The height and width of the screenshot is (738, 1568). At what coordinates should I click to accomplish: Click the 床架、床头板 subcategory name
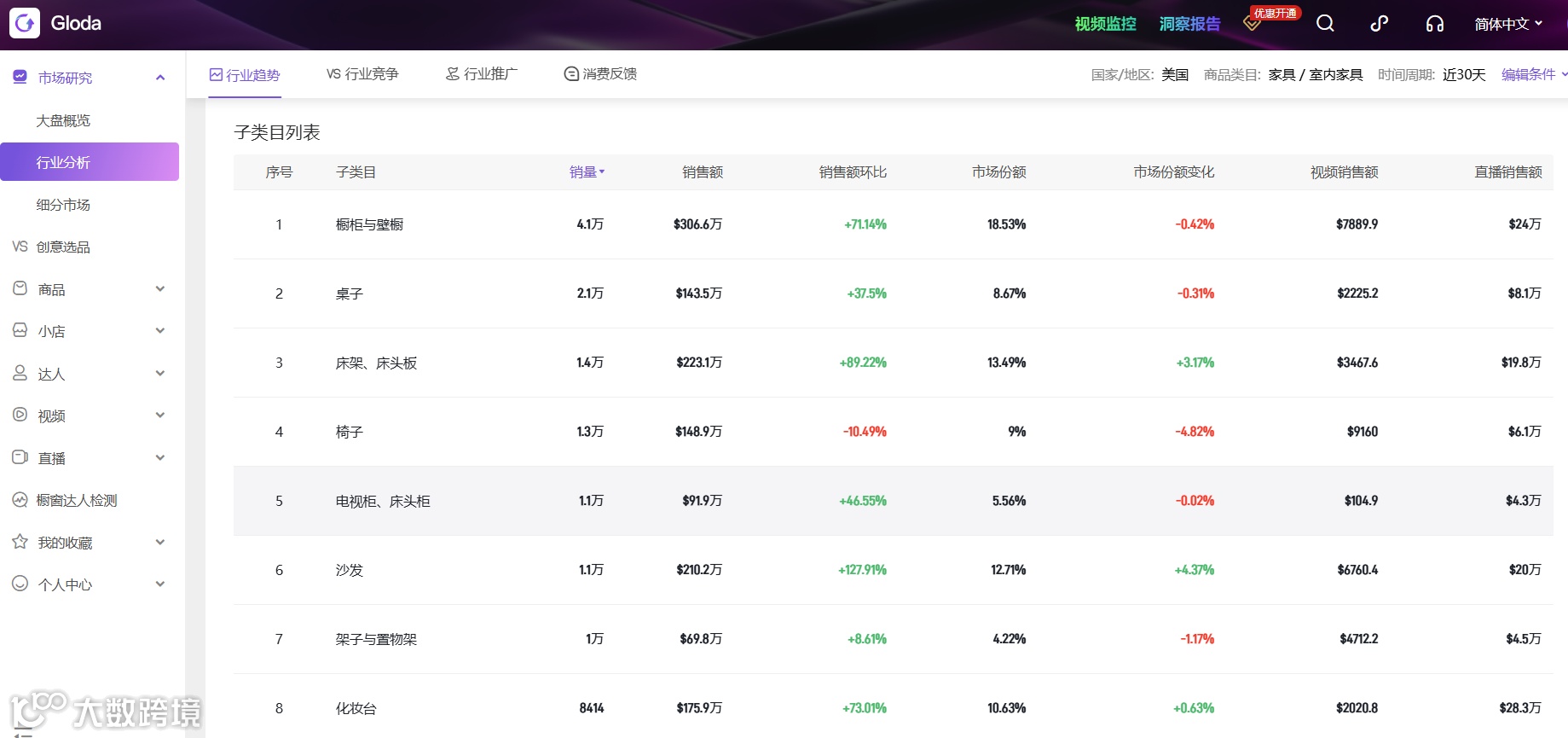[x=376, y=363]
